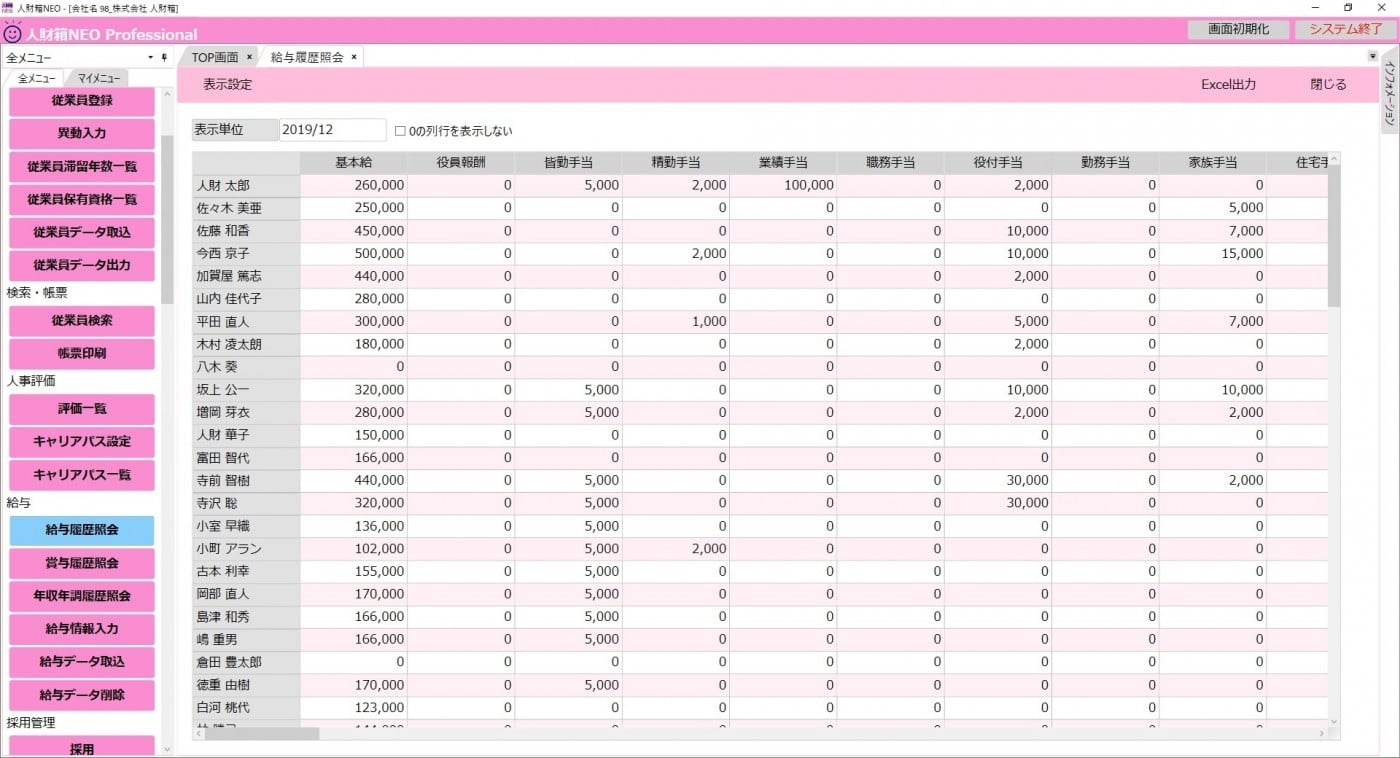Select the 人財 太郎 row header
1400x758 pixels.
click(x=246, y=185)
